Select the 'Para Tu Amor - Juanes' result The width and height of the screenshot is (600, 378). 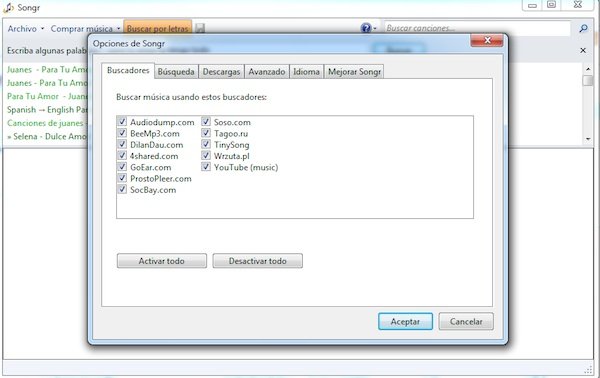(x=47, y=96)
